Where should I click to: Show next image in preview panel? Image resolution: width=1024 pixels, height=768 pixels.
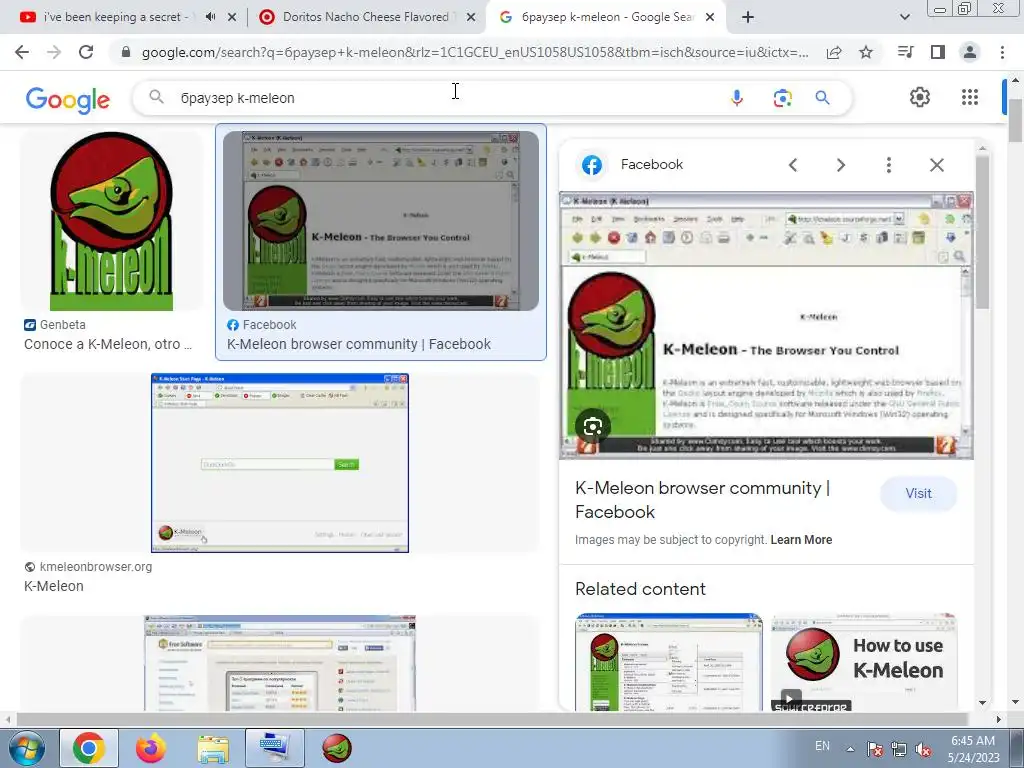click(840, 165)
